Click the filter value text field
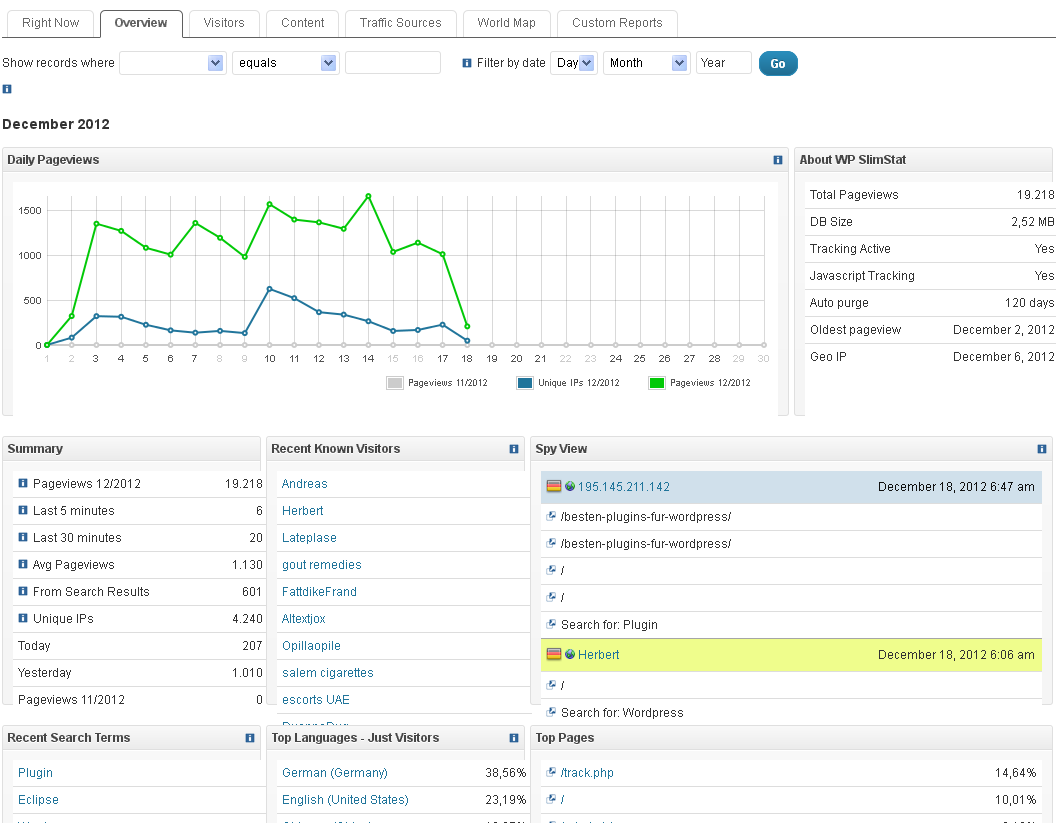This screenshot has width=1056, height=823. pos(393,63)
